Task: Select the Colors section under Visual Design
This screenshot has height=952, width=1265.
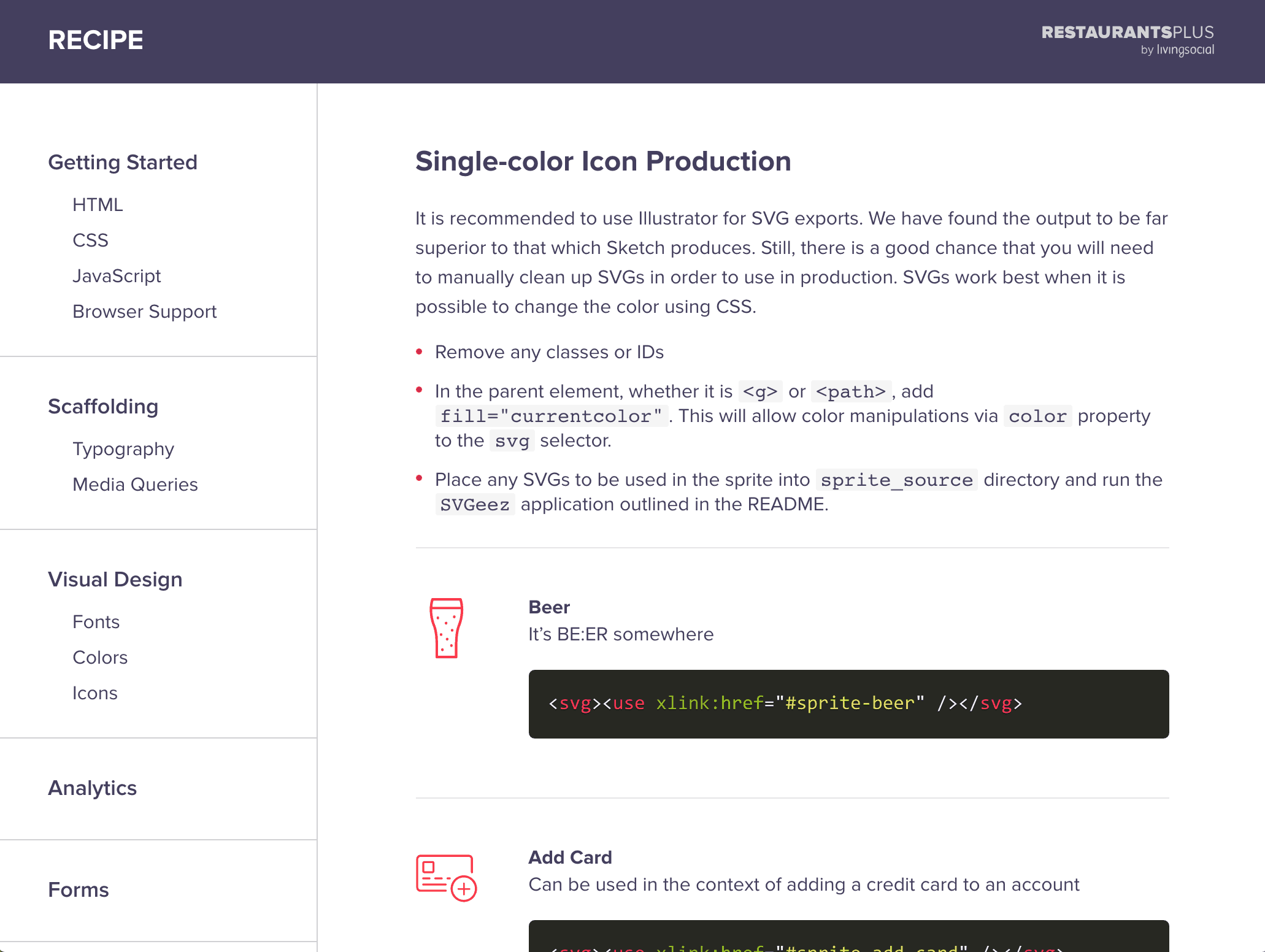Action: pos(100,657)
